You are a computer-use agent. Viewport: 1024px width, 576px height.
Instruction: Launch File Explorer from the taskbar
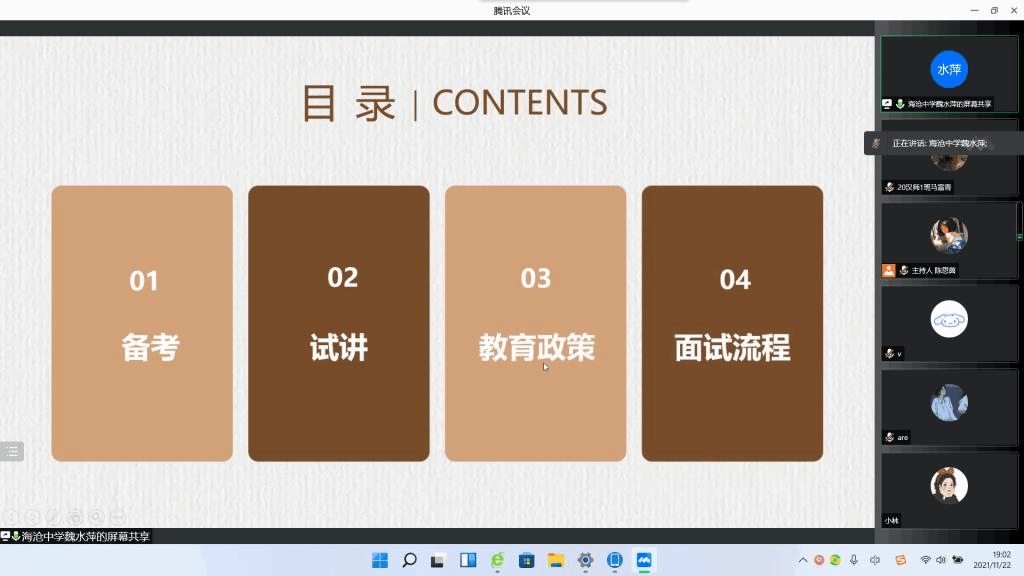pyautogui.click(x=556, y=560)
